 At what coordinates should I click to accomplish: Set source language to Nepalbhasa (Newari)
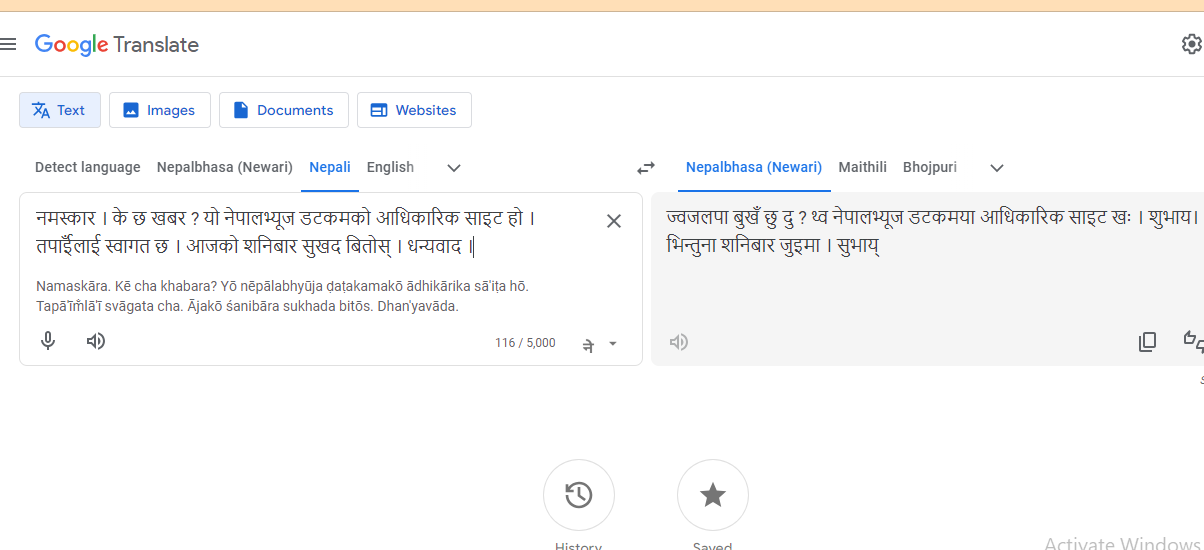coord(225,167)
